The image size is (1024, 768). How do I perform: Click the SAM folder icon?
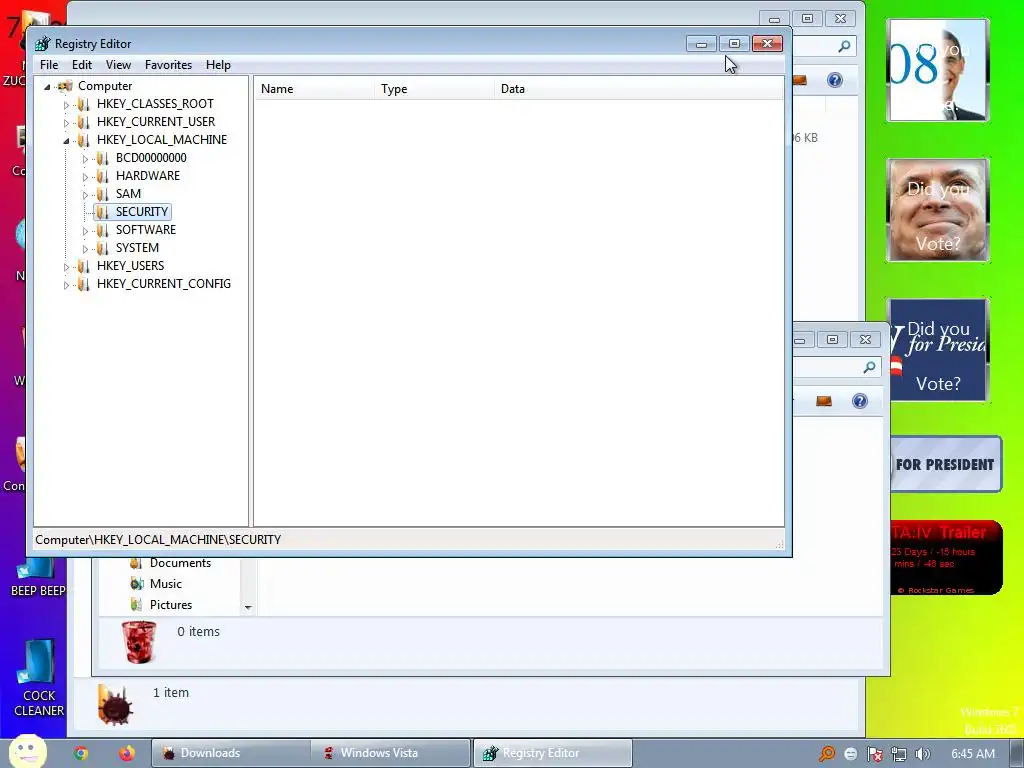pos(102,194)
